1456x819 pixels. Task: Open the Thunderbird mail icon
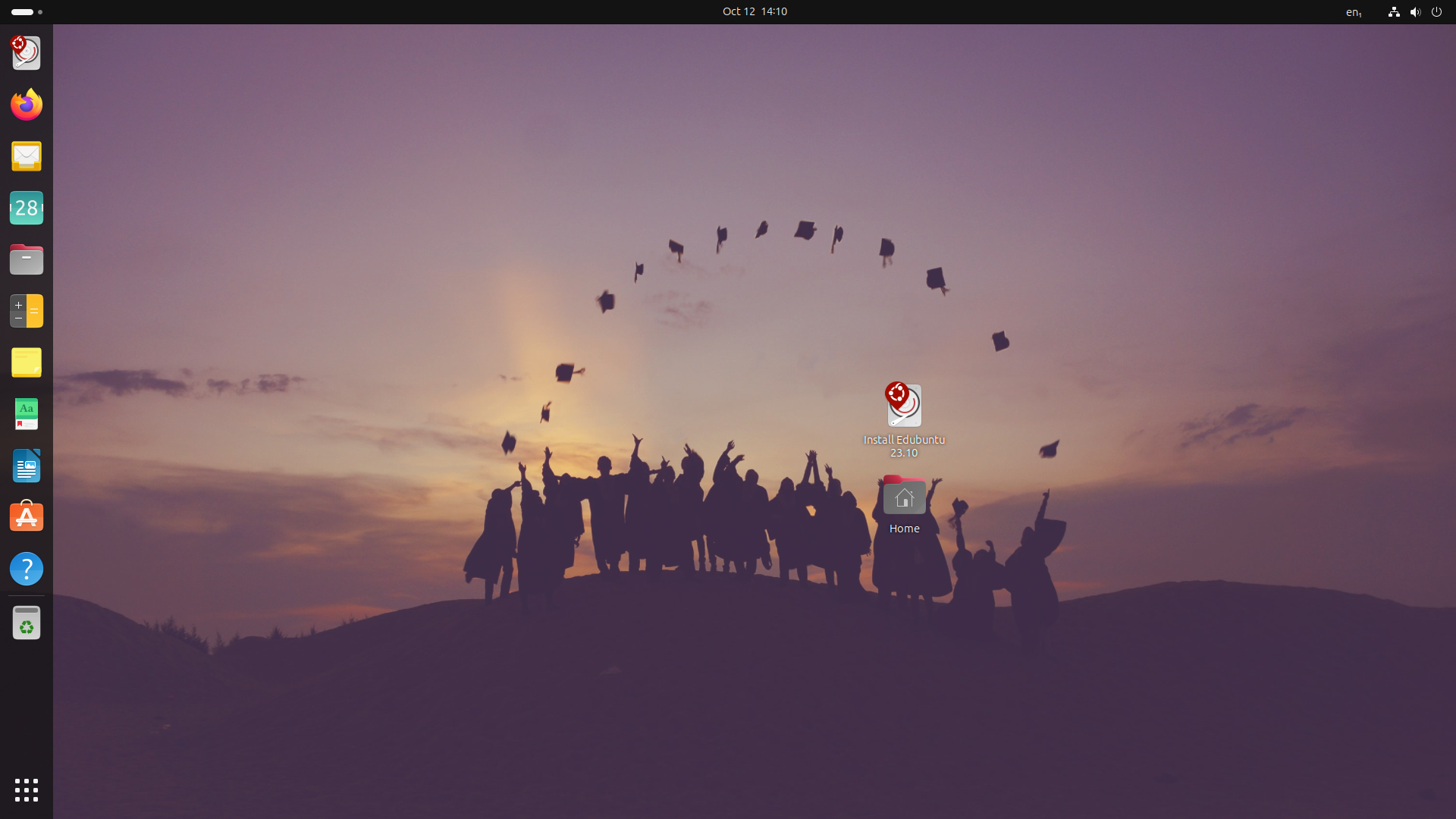coord(27,156)
